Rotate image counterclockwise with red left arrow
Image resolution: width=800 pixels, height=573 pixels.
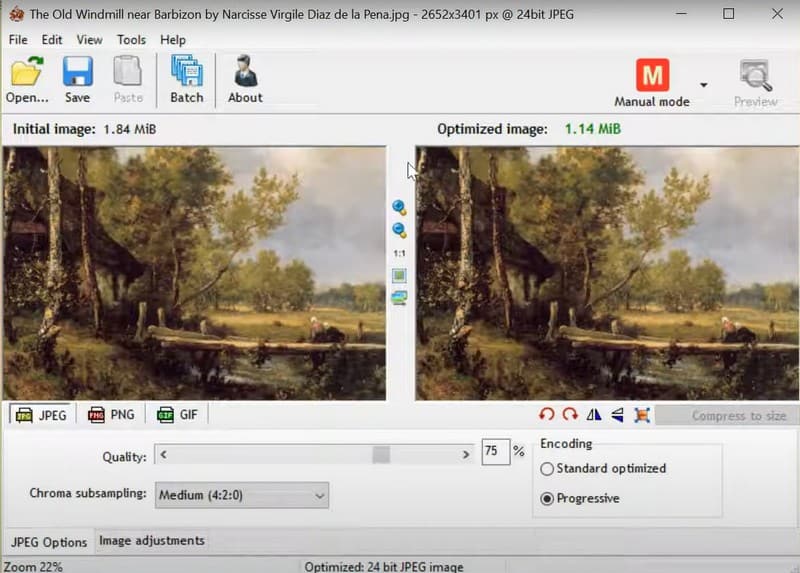tap(546, 415)
